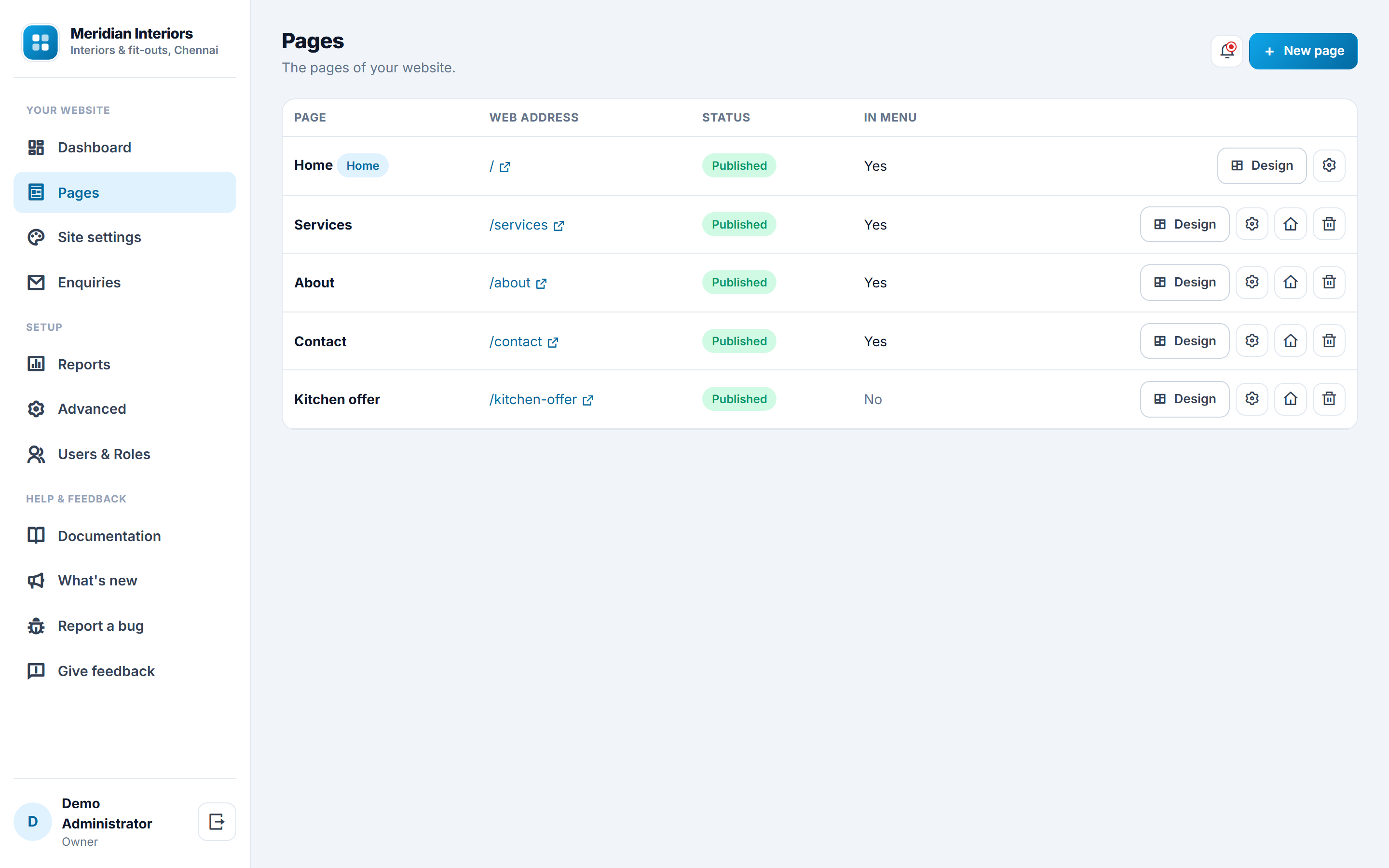Viewport: 1389px width, 868px height.
Task: Click the Meridian Interiors logo icon
Action: pyautogui.click(x=40, y=42)
